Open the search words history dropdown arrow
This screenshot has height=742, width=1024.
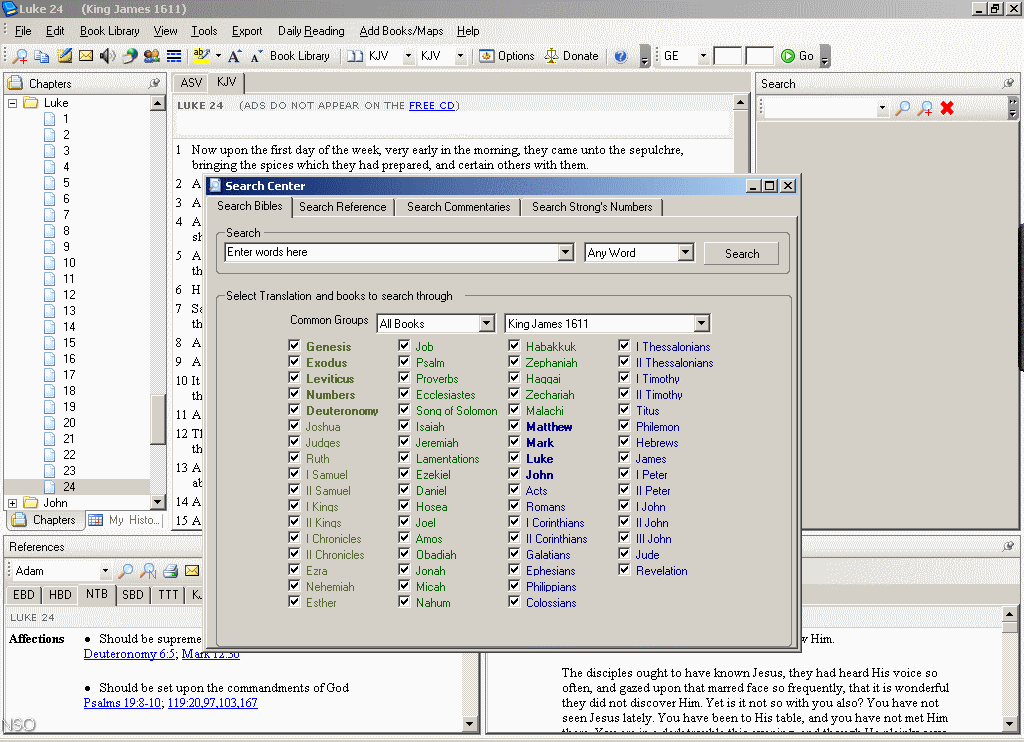pyautogui.click(x=566, y=252)
